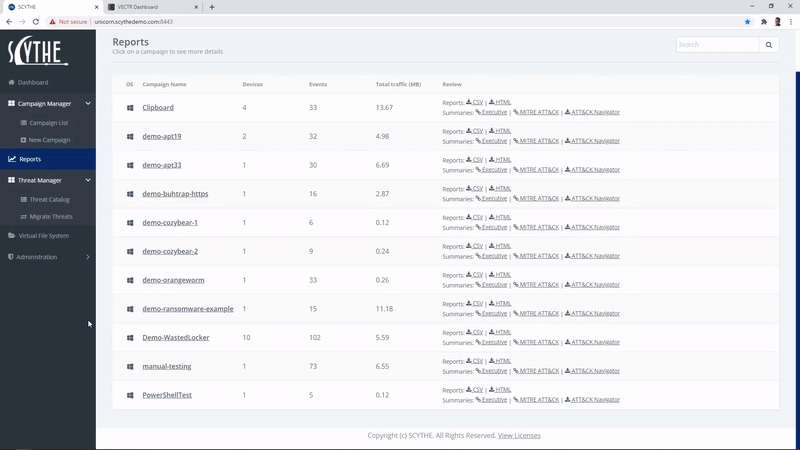
Task: Download ATT&CK Navigator for PowerShellTest
Action: (592, 400)
